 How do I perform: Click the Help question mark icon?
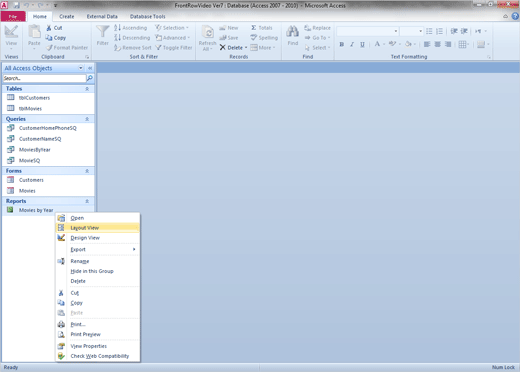pos(515,16)
